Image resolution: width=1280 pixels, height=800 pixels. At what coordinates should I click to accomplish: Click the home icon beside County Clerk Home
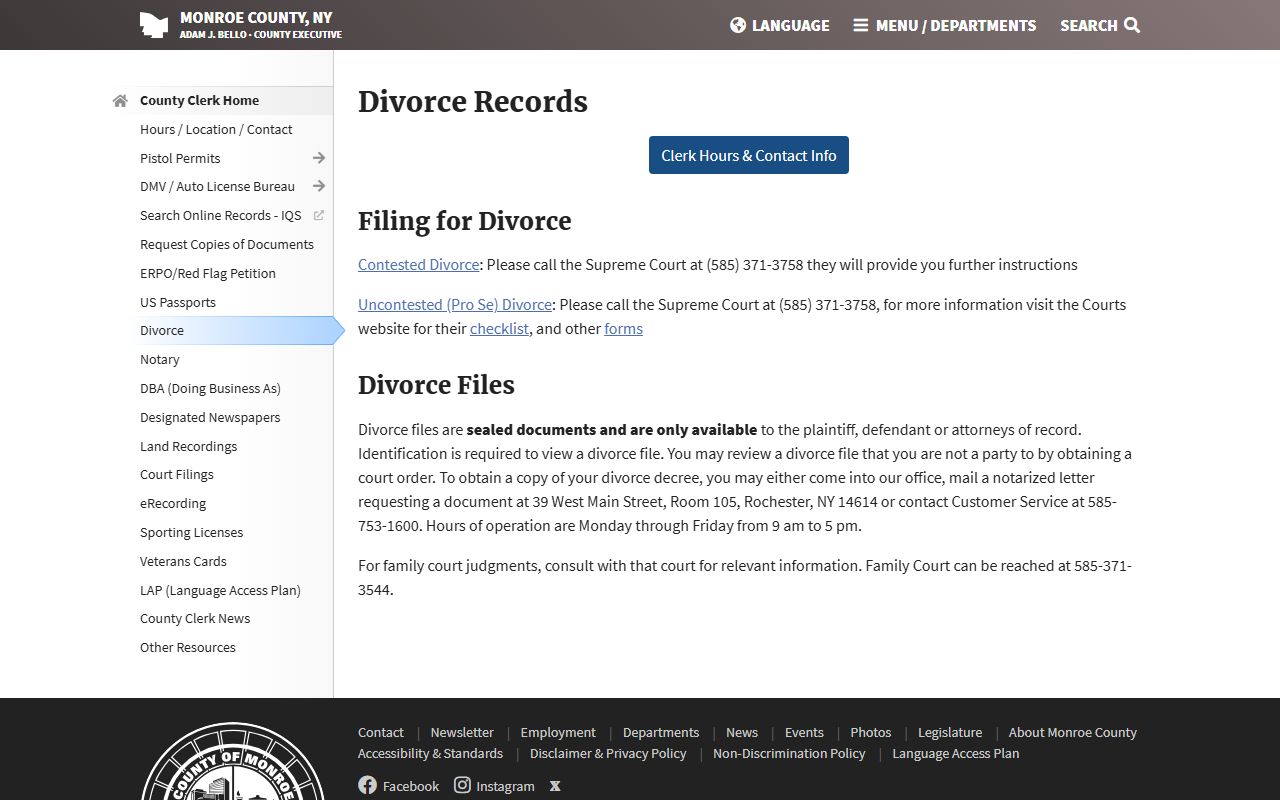[120, 101]
